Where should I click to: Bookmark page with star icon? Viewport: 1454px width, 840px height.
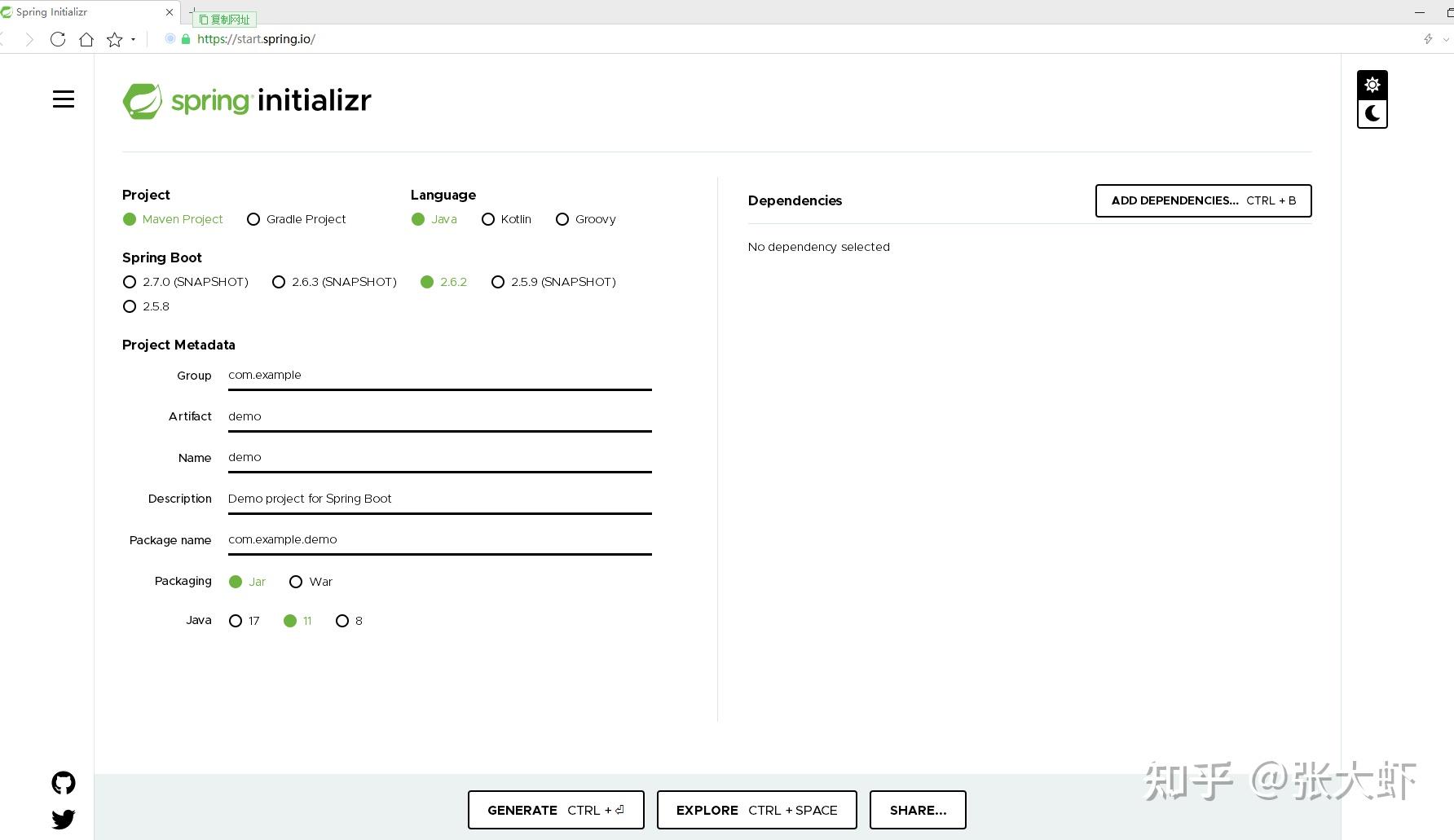(x=114, y=39)
